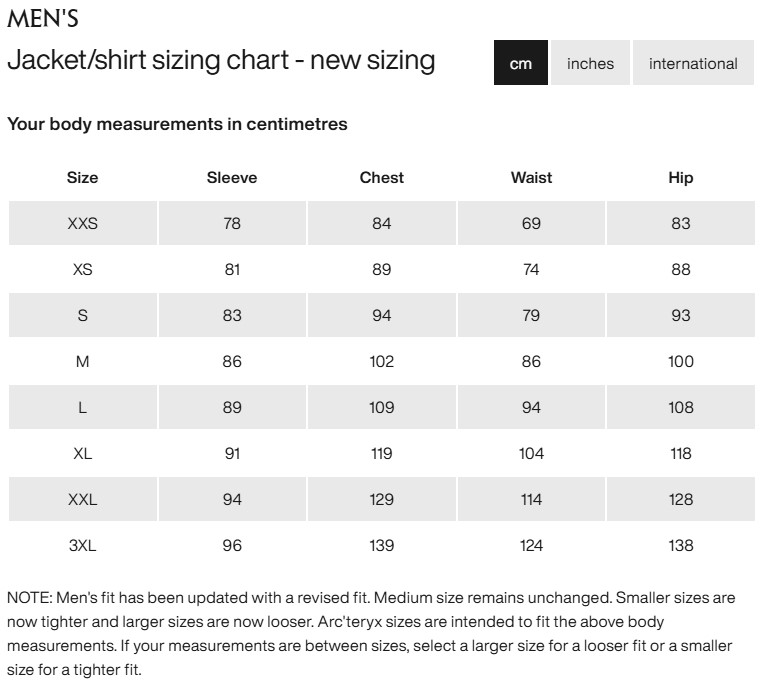Image resolution: width=763 pixels, height=694 pixels.
Task: Click the Hip column header
Action: pos(681,178)
